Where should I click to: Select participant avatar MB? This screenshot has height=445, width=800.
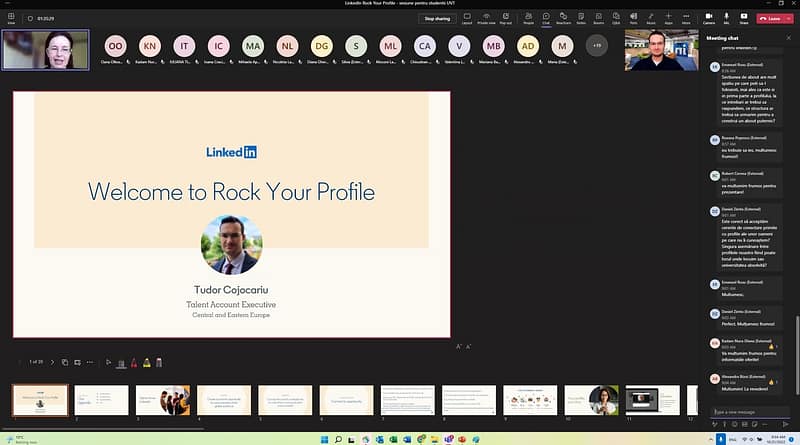pos(493,46)
